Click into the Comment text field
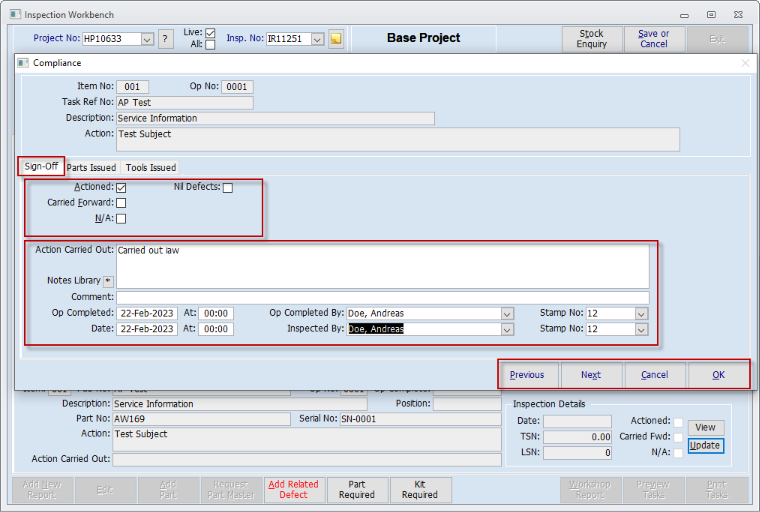Image resolution: width=760 pixels, height=512 pixels. 382,297
